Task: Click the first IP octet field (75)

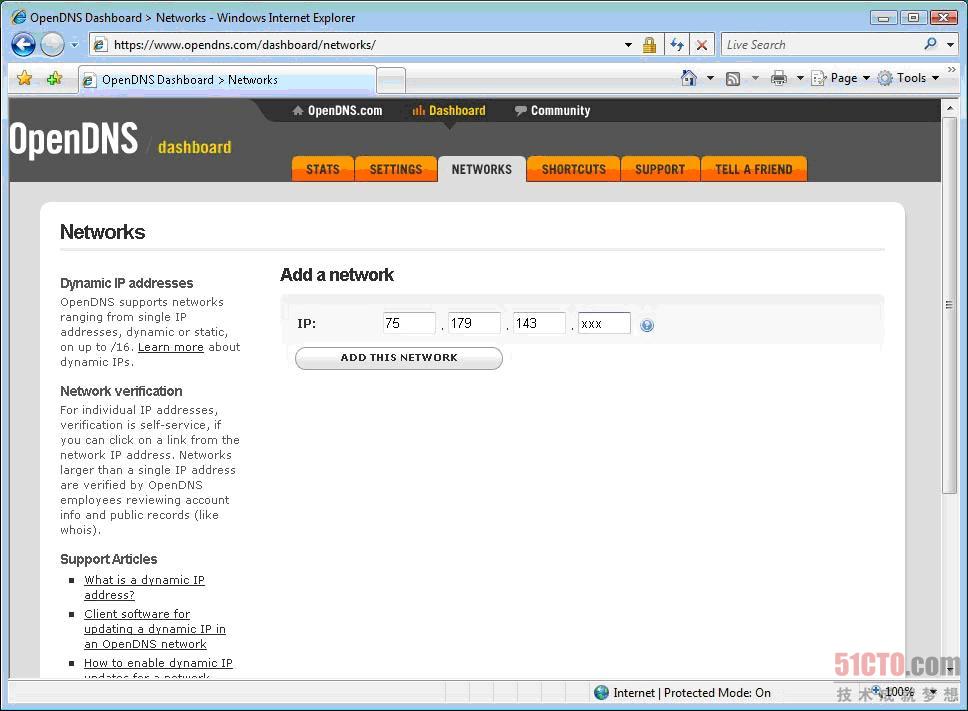Action: [x=409, y=323]
